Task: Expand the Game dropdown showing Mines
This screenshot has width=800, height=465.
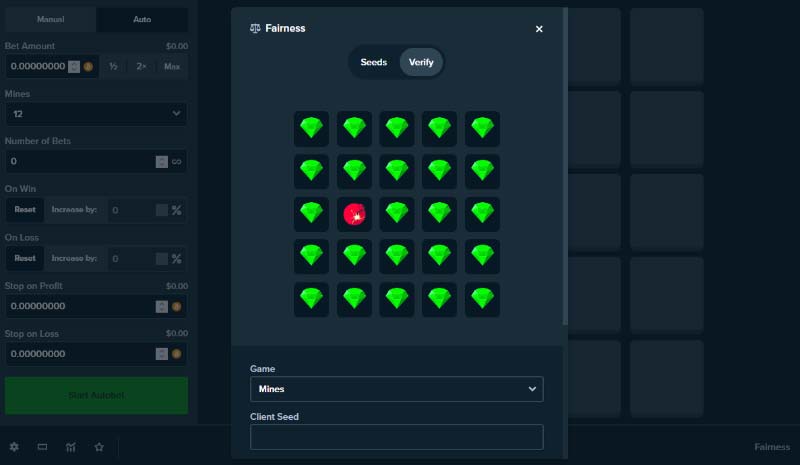Action: (397, 389)
